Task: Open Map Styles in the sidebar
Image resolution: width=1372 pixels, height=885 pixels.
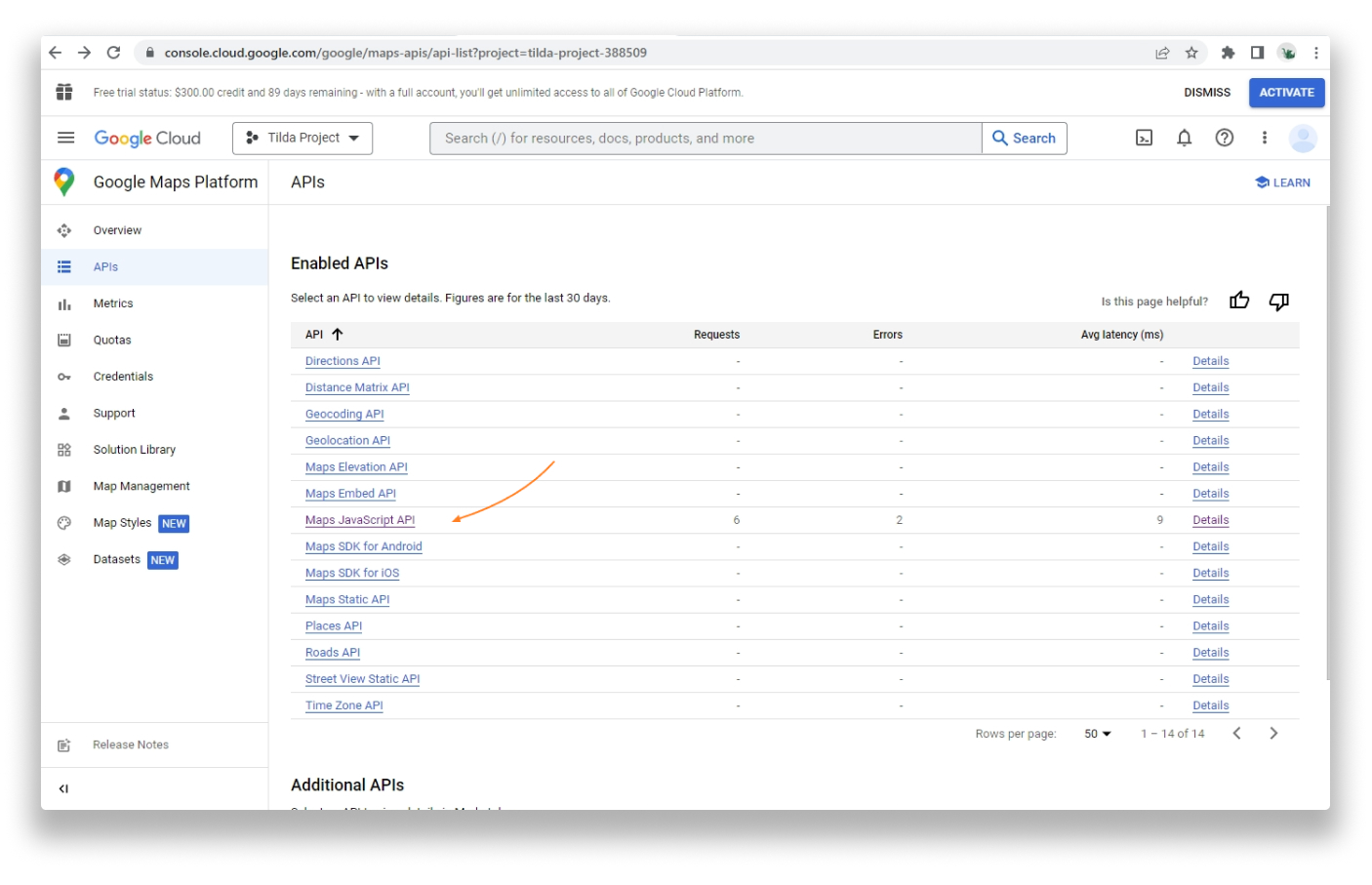Action: tap(154, 523)
